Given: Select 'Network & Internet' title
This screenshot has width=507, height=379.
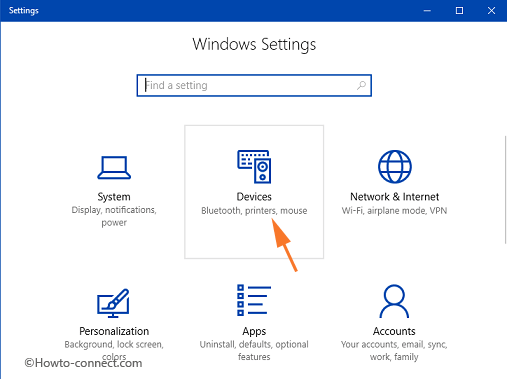Looking at the screenshot, I should [394, 197].
